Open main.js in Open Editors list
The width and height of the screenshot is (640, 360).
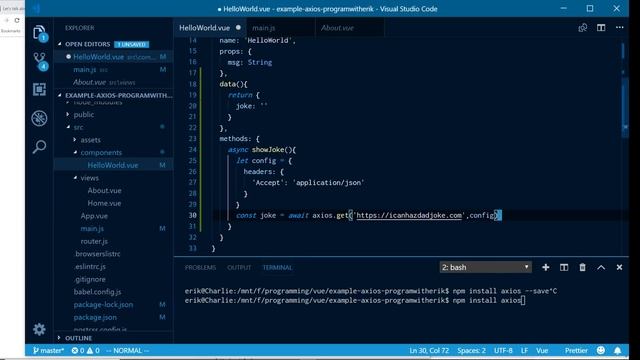pos(114,69)
